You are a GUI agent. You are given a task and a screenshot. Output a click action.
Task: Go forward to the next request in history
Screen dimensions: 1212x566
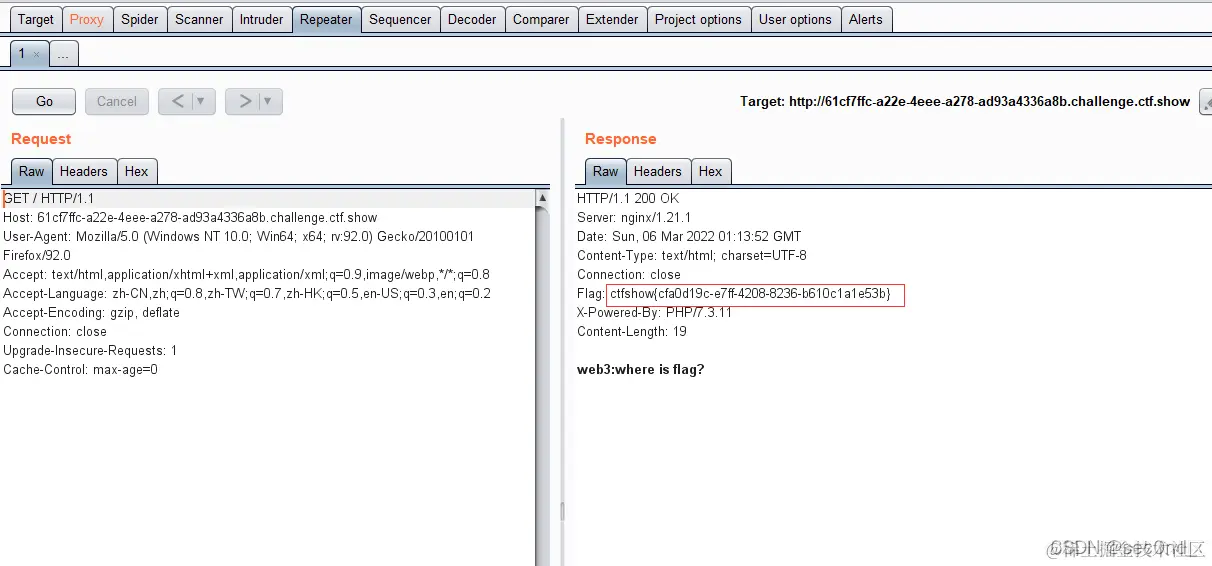tap(244, 101)
